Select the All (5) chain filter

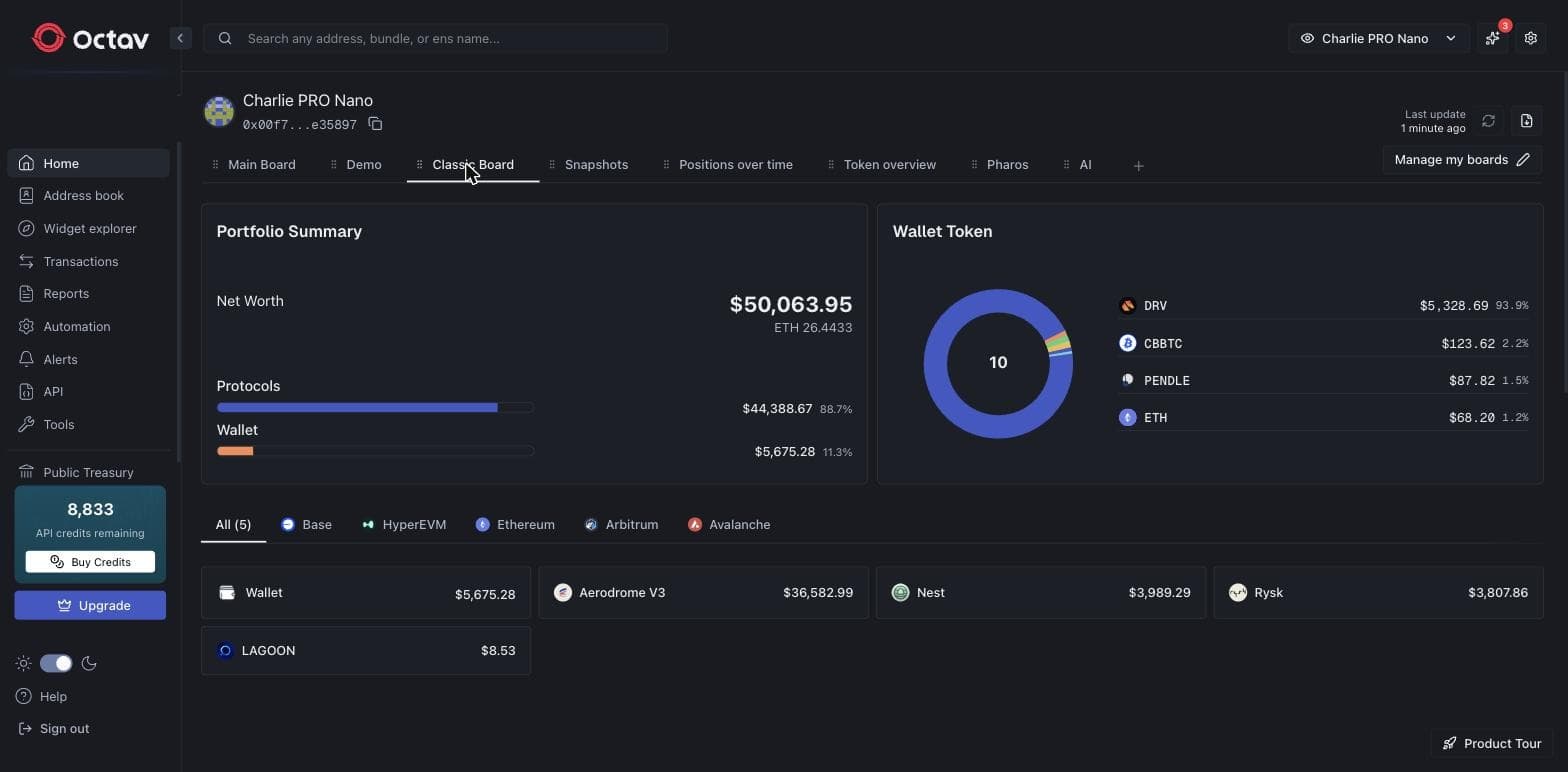click(233, 525)
